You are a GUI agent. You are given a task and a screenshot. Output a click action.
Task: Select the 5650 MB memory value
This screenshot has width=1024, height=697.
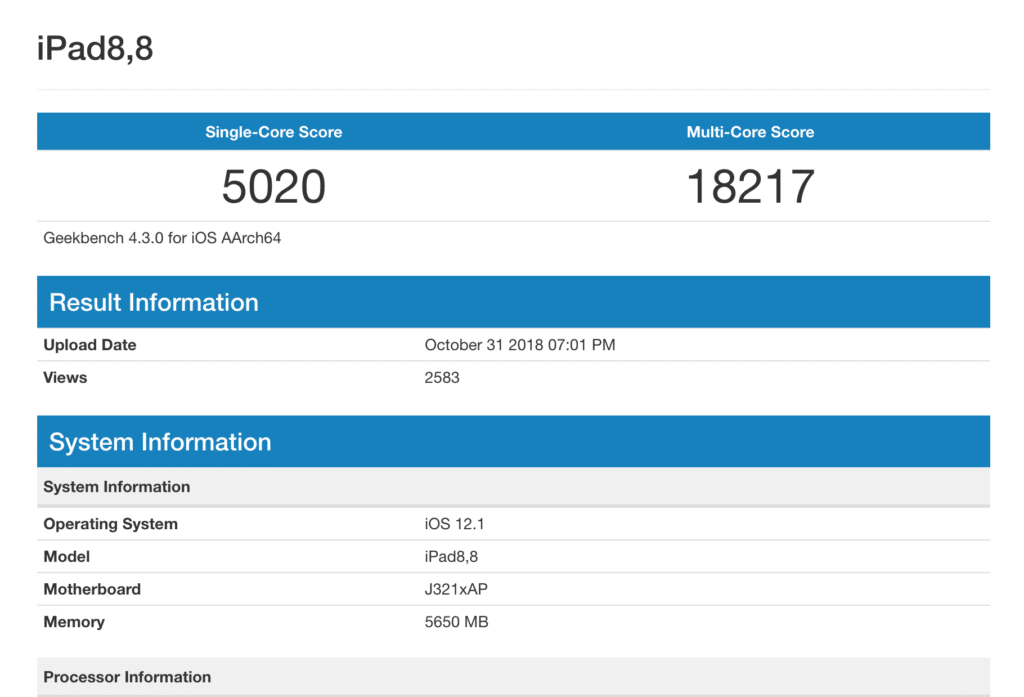click(x=456, y=622)
